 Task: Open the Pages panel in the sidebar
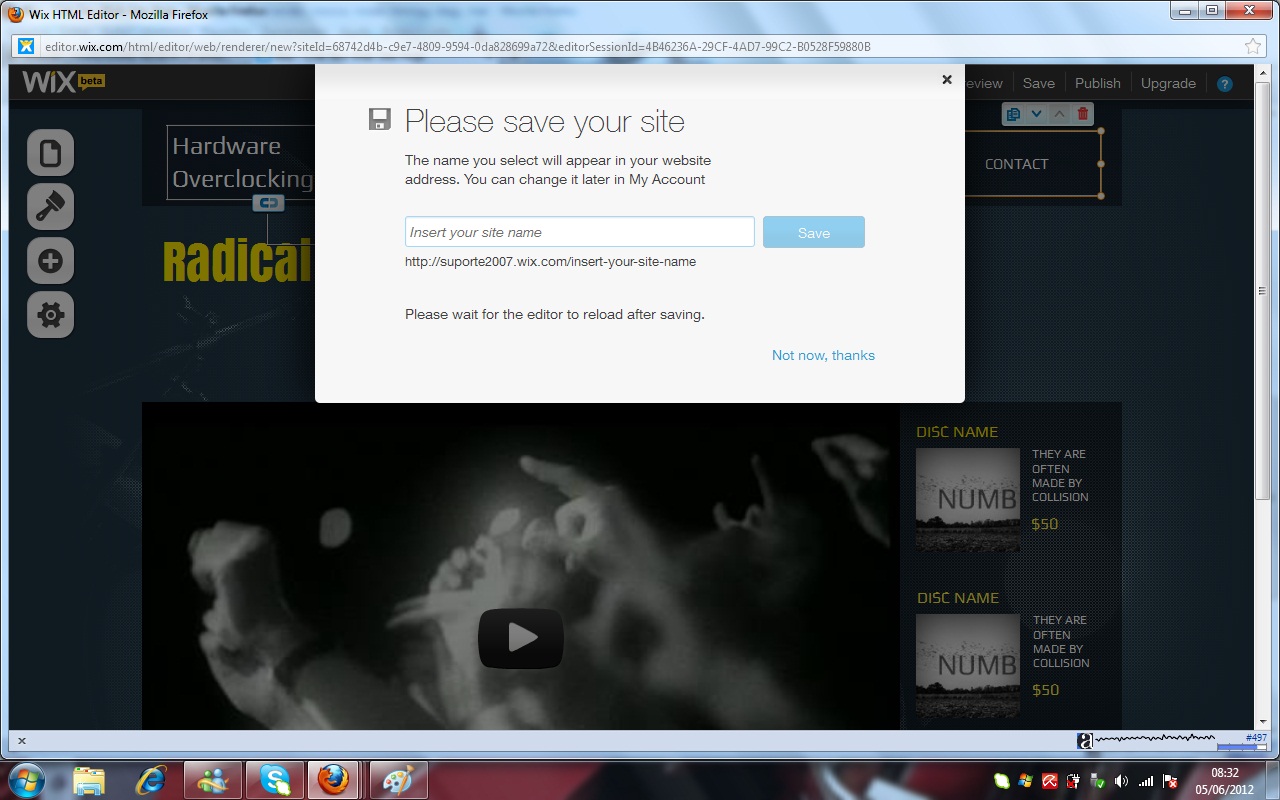(x=50, y=153)
